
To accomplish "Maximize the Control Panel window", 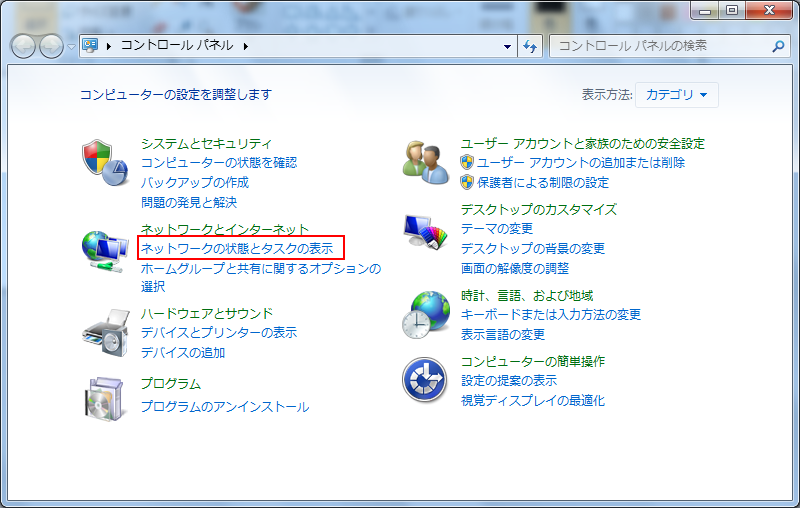I will point(732,10).
